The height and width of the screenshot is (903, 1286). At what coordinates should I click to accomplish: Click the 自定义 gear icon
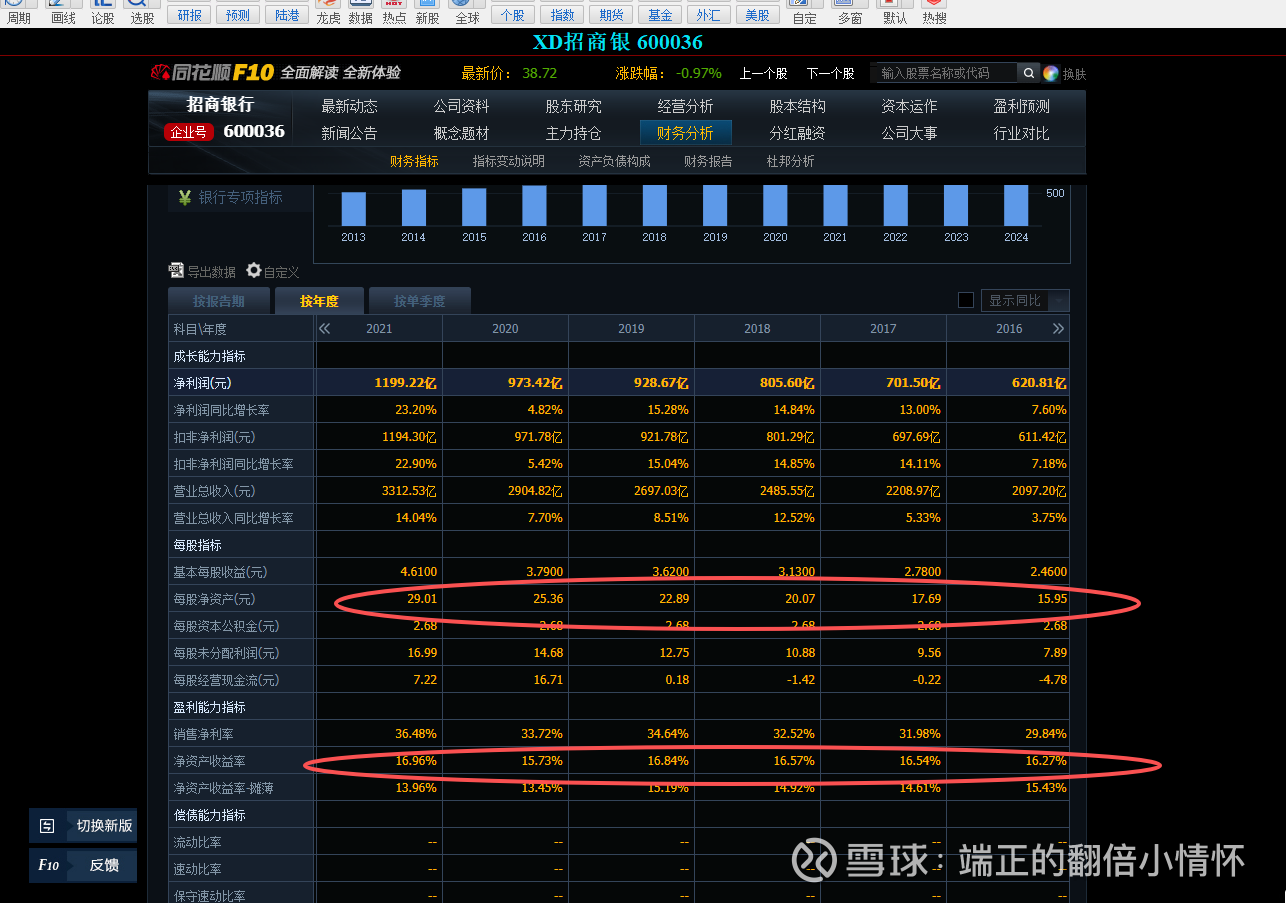coord(254,271)
